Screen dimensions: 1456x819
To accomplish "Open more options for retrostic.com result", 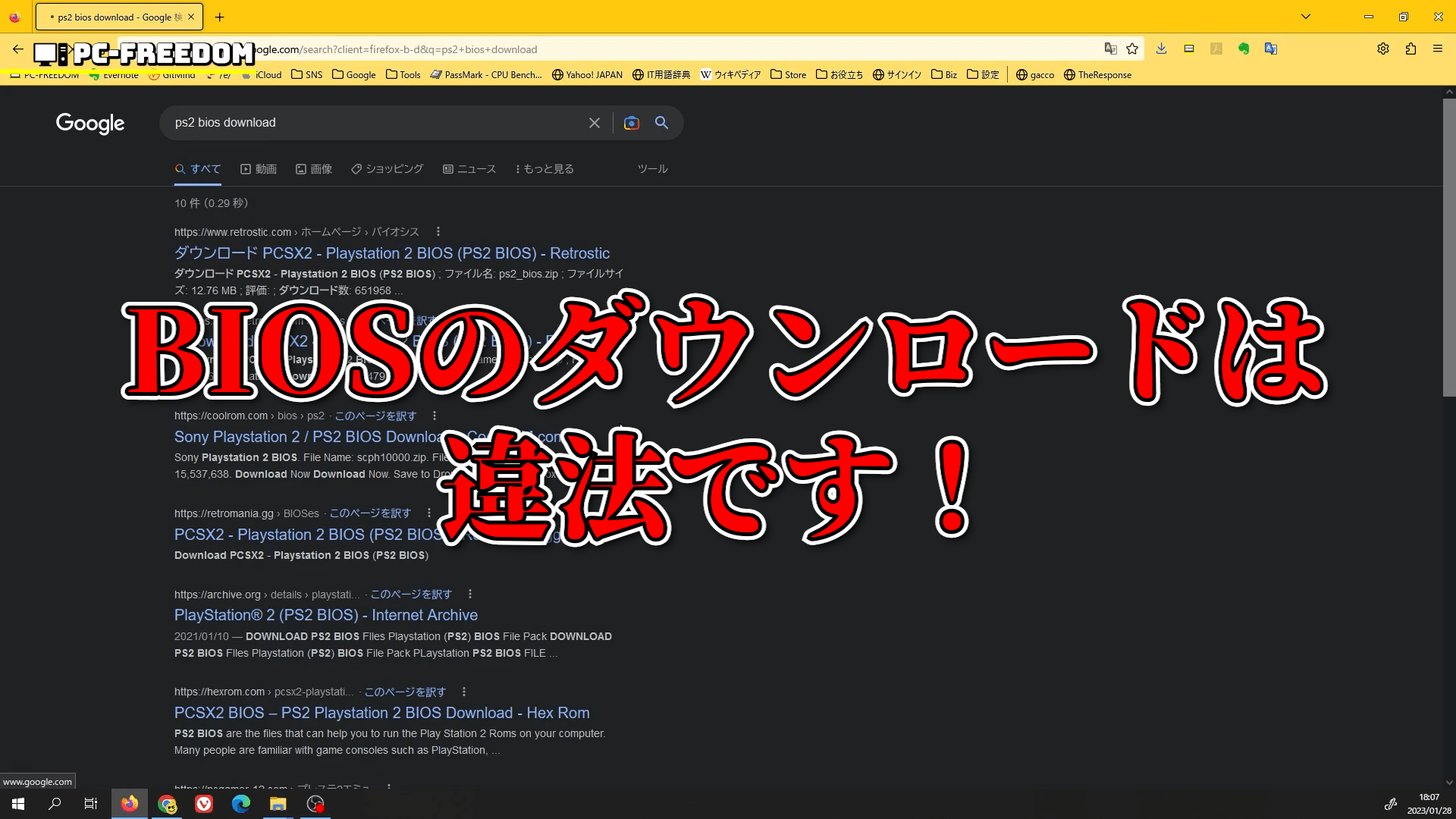I will tap(438, 232).
